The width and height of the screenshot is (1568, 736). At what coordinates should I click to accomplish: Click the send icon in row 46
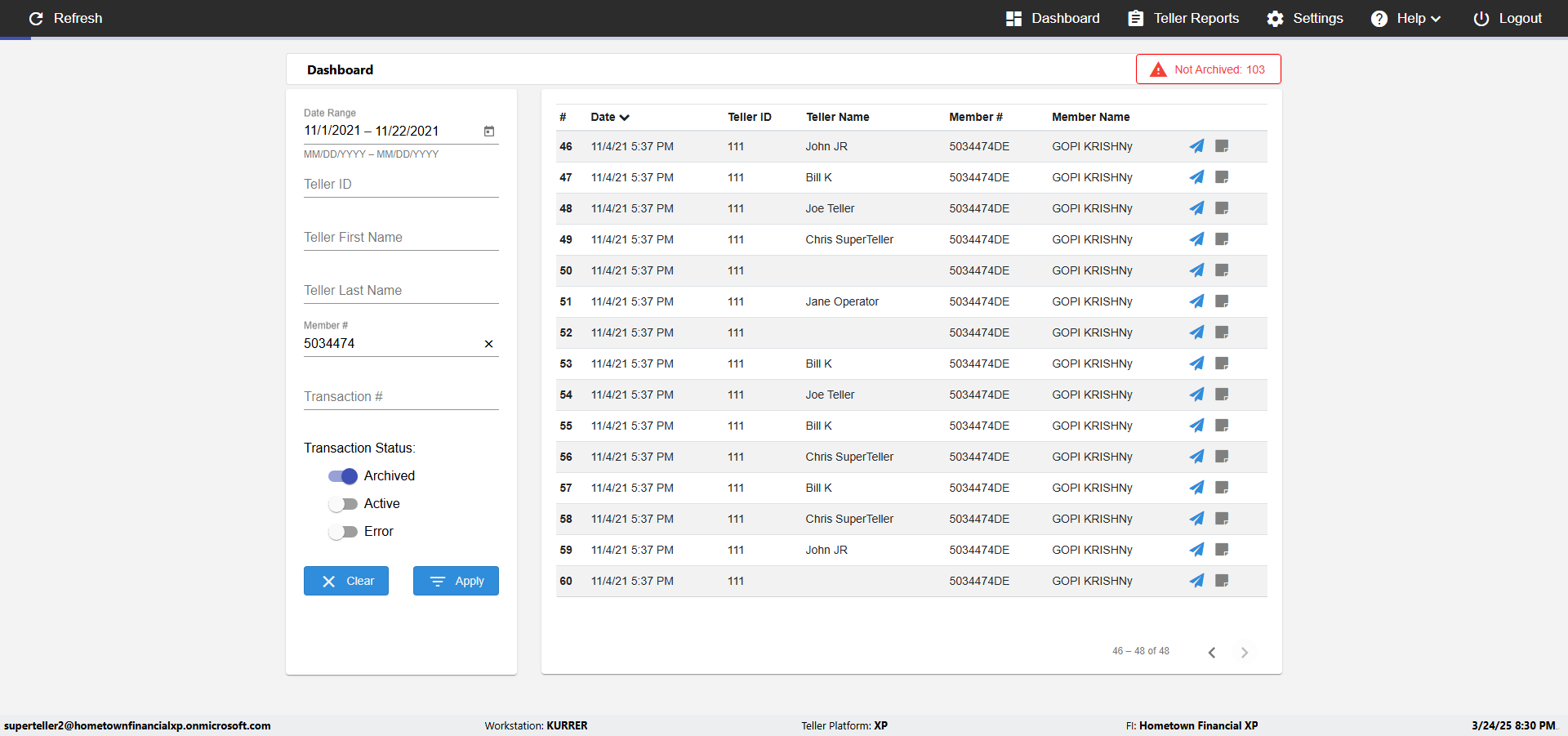click(x=1196, y=146)
